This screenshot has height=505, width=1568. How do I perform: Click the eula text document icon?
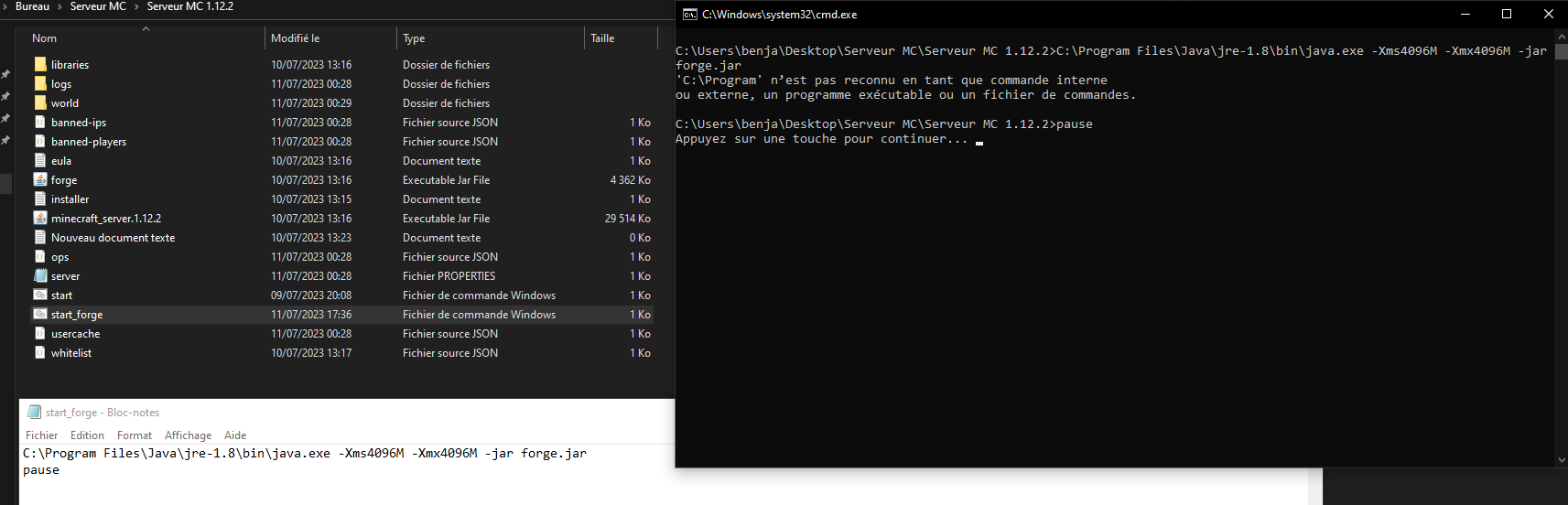(40, 161)
